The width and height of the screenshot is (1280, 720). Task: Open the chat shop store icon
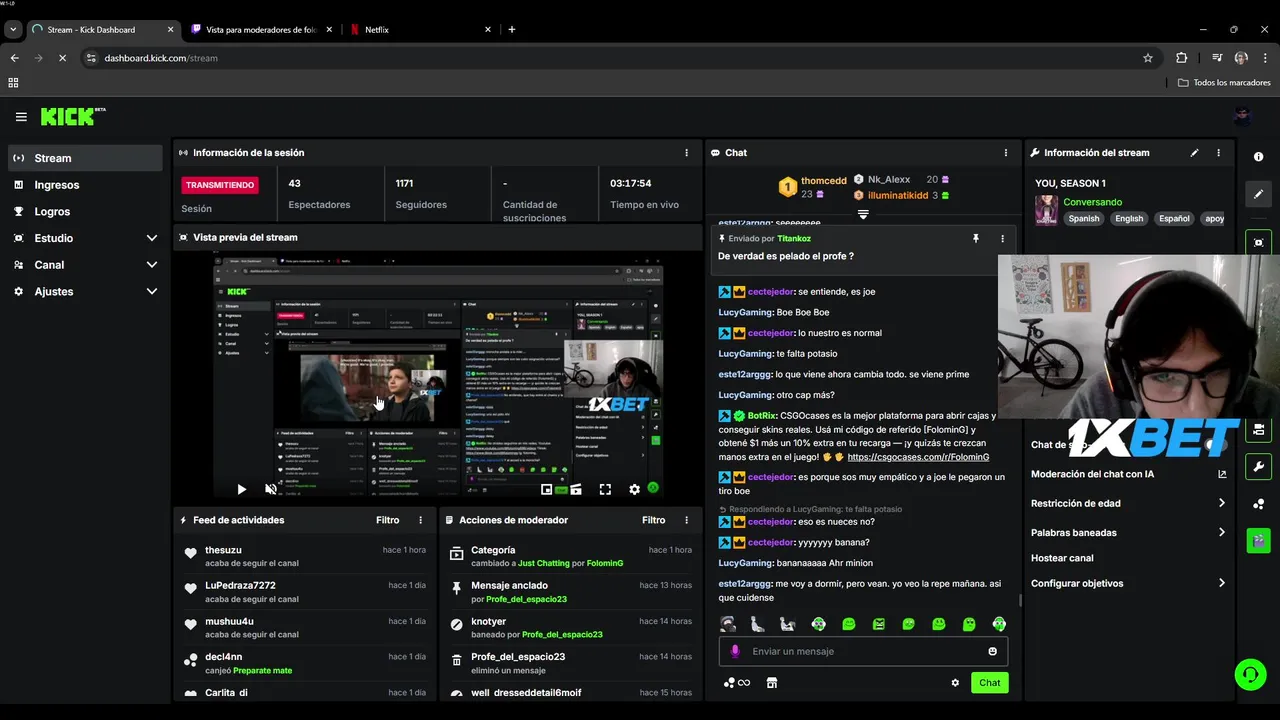(x=771, y=683)
